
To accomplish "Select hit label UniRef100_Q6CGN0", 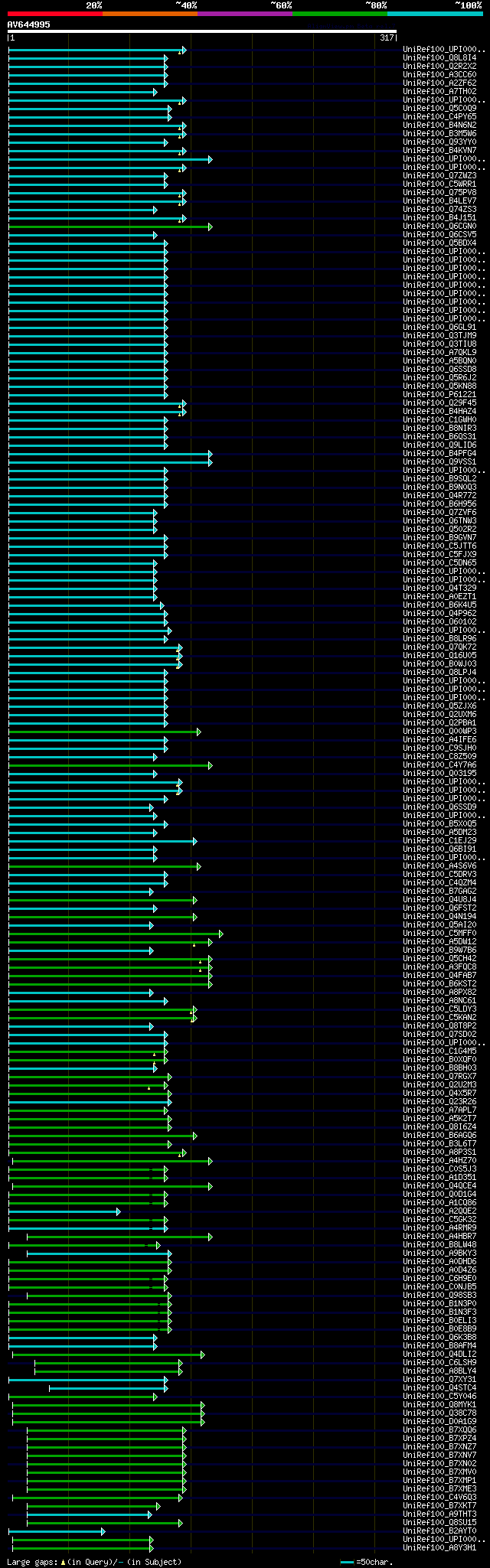I will (439, 226).
